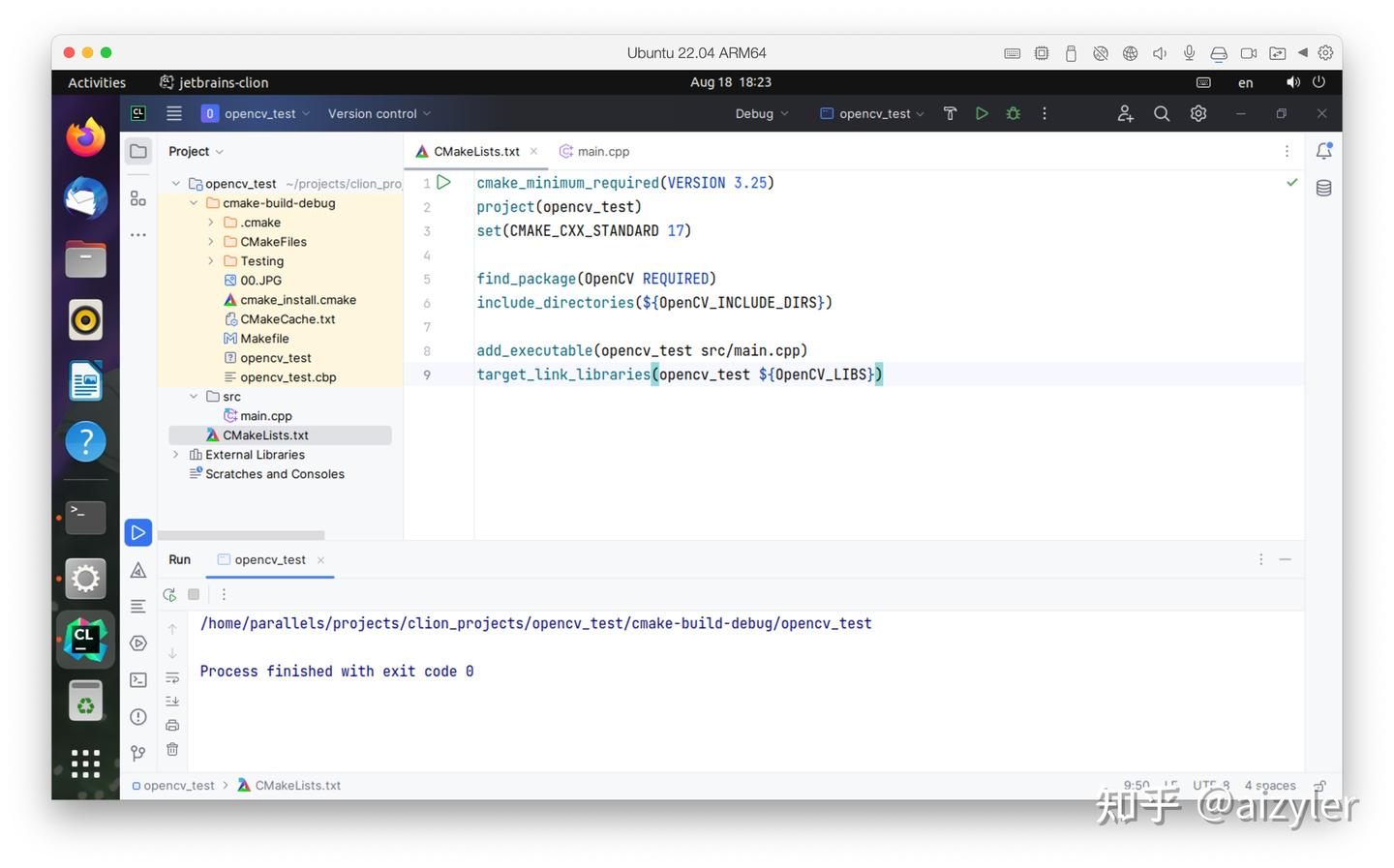Open the Database tool window icon
Screen dimensions: 1394x868
[x=1323, y=189]
